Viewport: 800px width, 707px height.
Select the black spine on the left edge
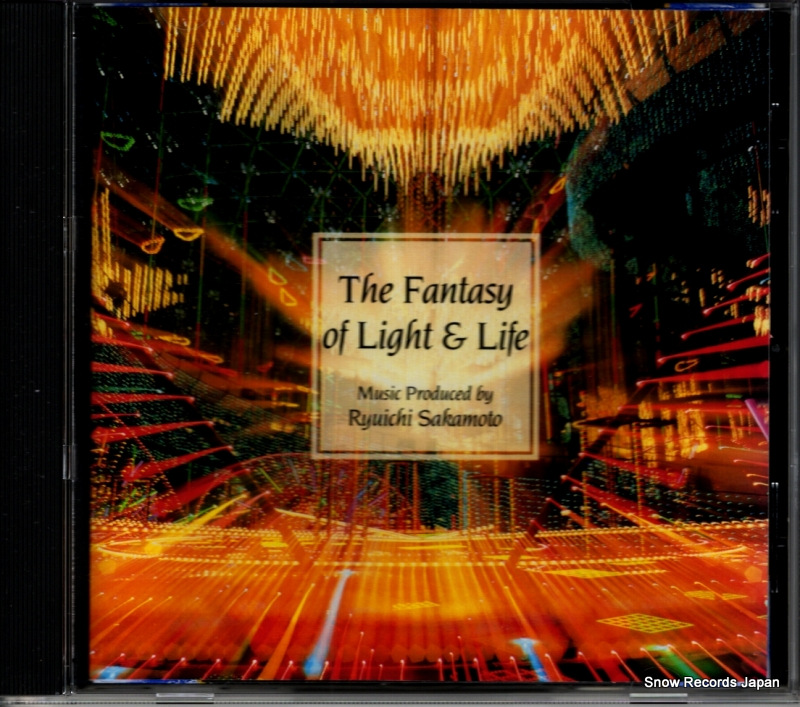(x=30, y=350)
